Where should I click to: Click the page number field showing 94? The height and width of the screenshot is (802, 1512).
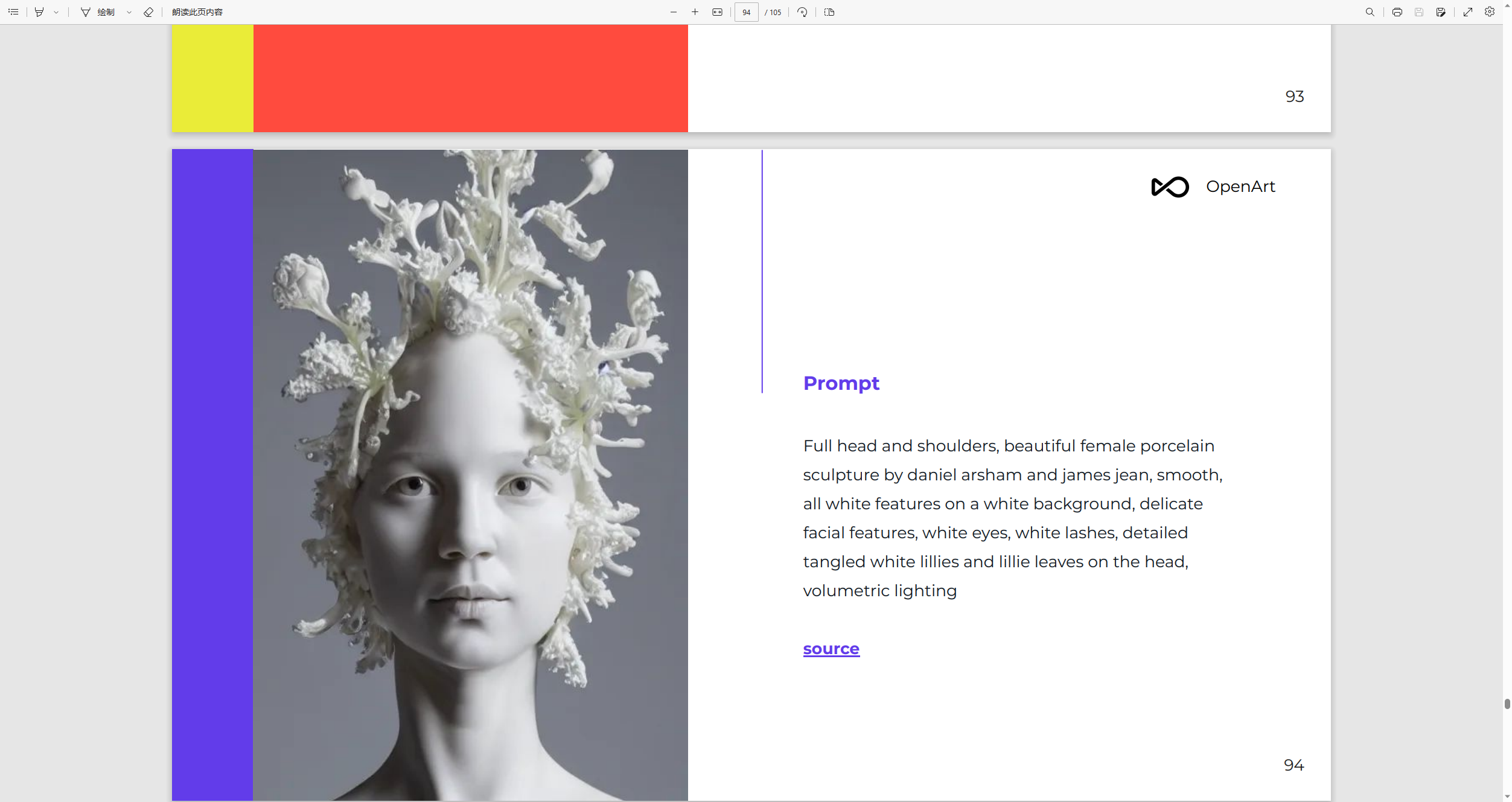click(747, 12)
